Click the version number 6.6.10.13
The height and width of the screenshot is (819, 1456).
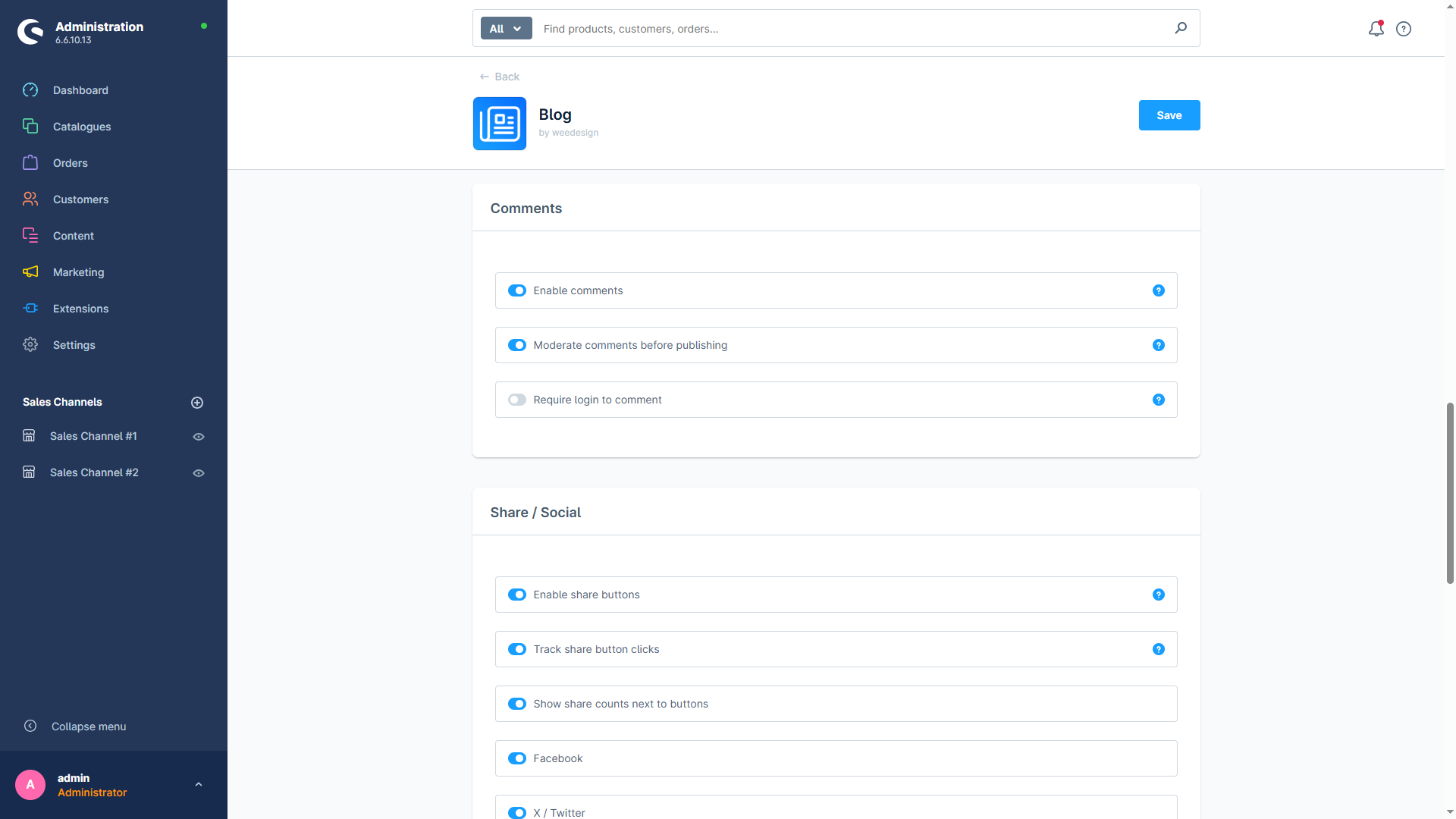click(x=73, y=40)
